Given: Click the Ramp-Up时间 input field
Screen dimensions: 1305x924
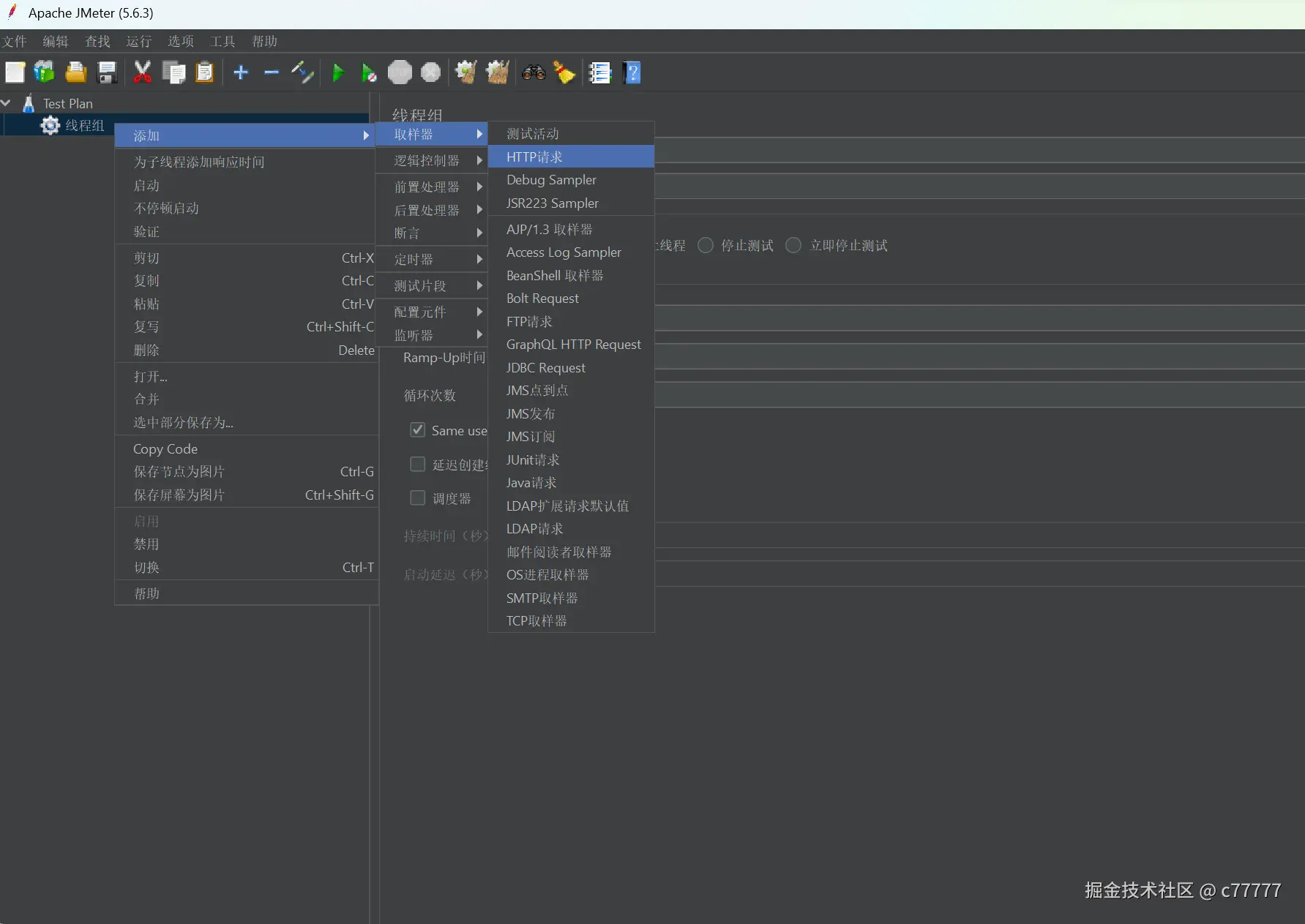Looking at the screenshot, I should pos(979,357).
